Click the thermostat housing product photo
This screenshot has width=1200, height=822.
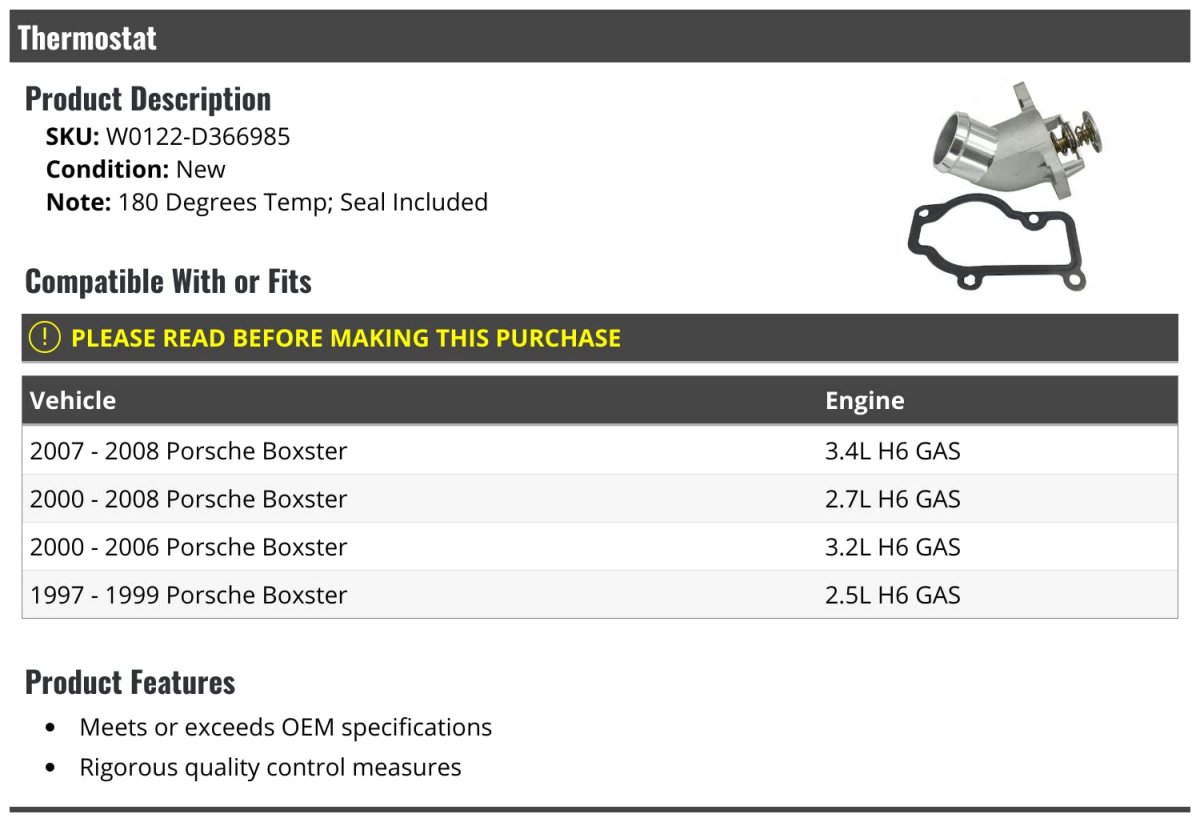coord(1010,140)
